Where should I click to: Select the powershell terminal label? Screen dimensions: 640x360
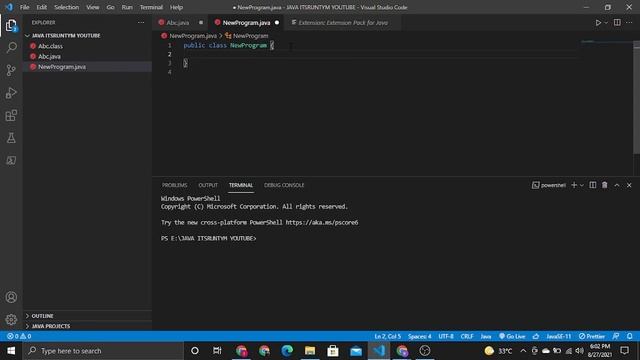[549, 185]
